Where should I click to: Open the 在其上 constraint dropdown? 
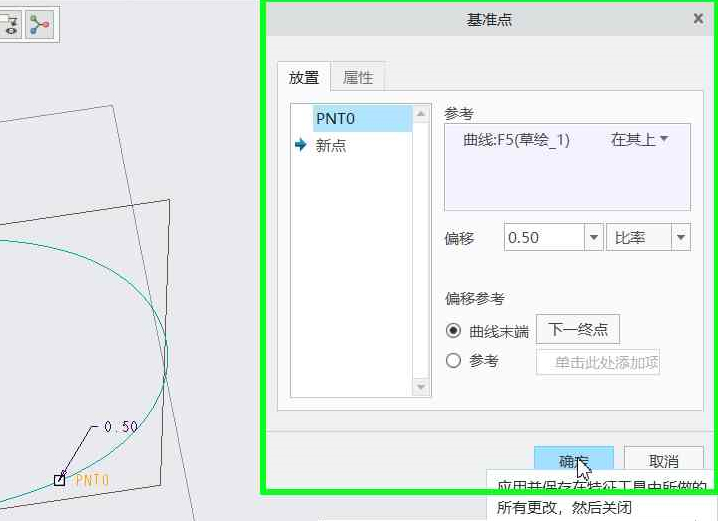click(639, 140)
